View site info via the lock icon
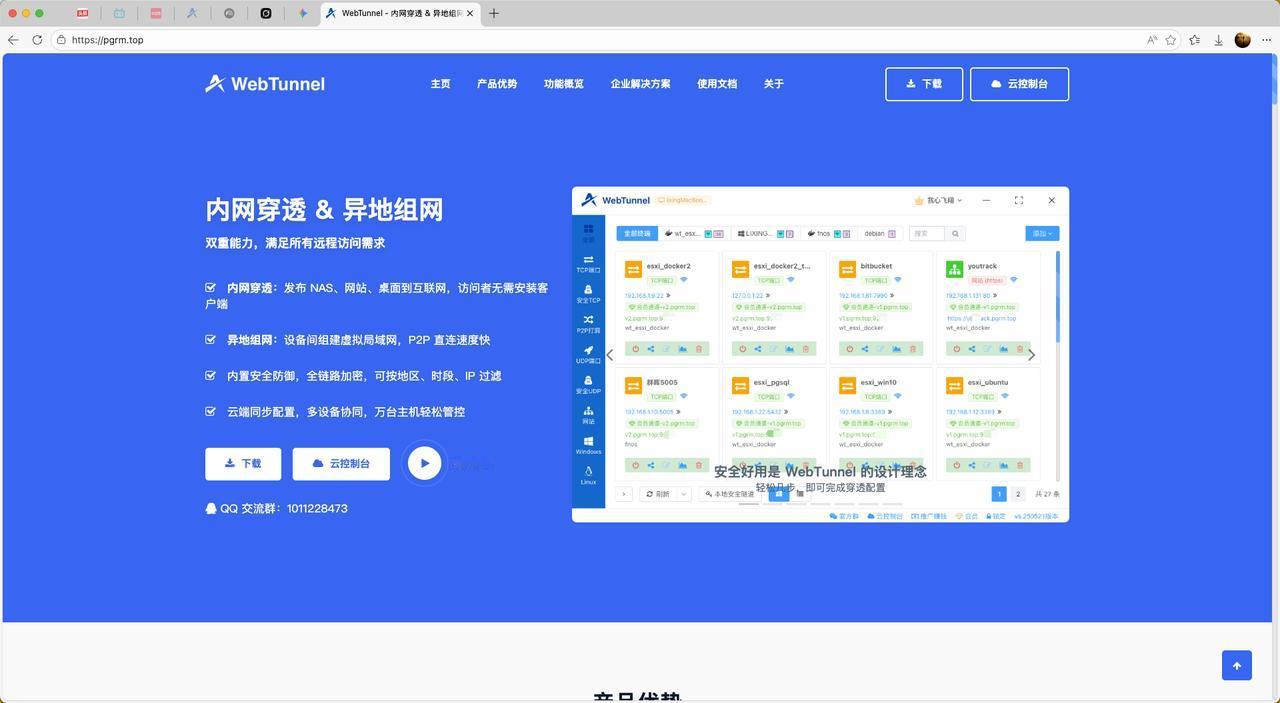The height and width of the screenshot is (703, 1280). [61, 40]
